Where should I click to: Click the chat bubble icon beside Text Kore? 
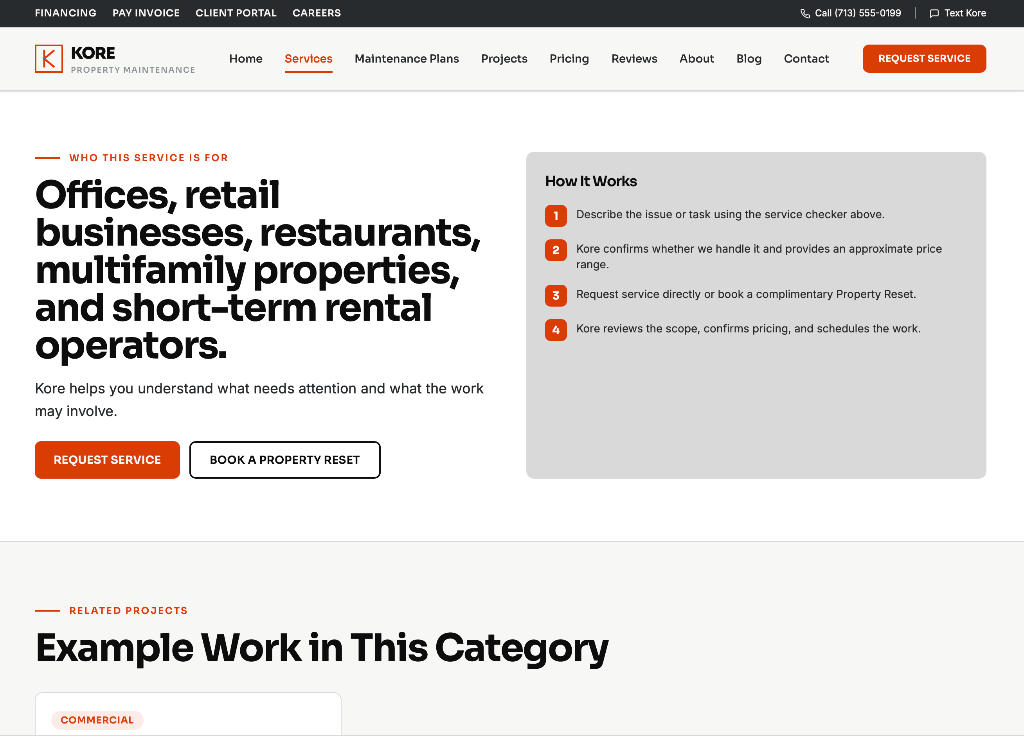coord(934,13)
